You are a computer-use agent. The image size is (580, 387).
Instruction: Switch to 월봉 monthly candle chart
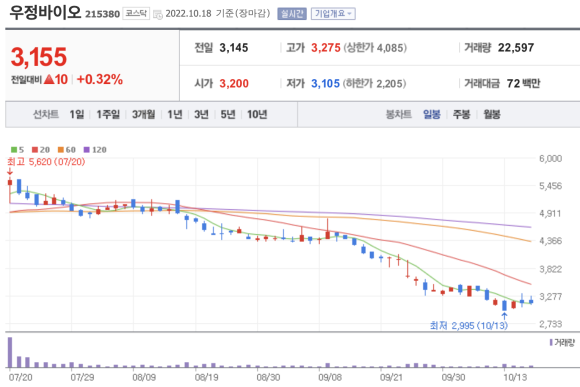pyautogui.click(x=492, y=114)
